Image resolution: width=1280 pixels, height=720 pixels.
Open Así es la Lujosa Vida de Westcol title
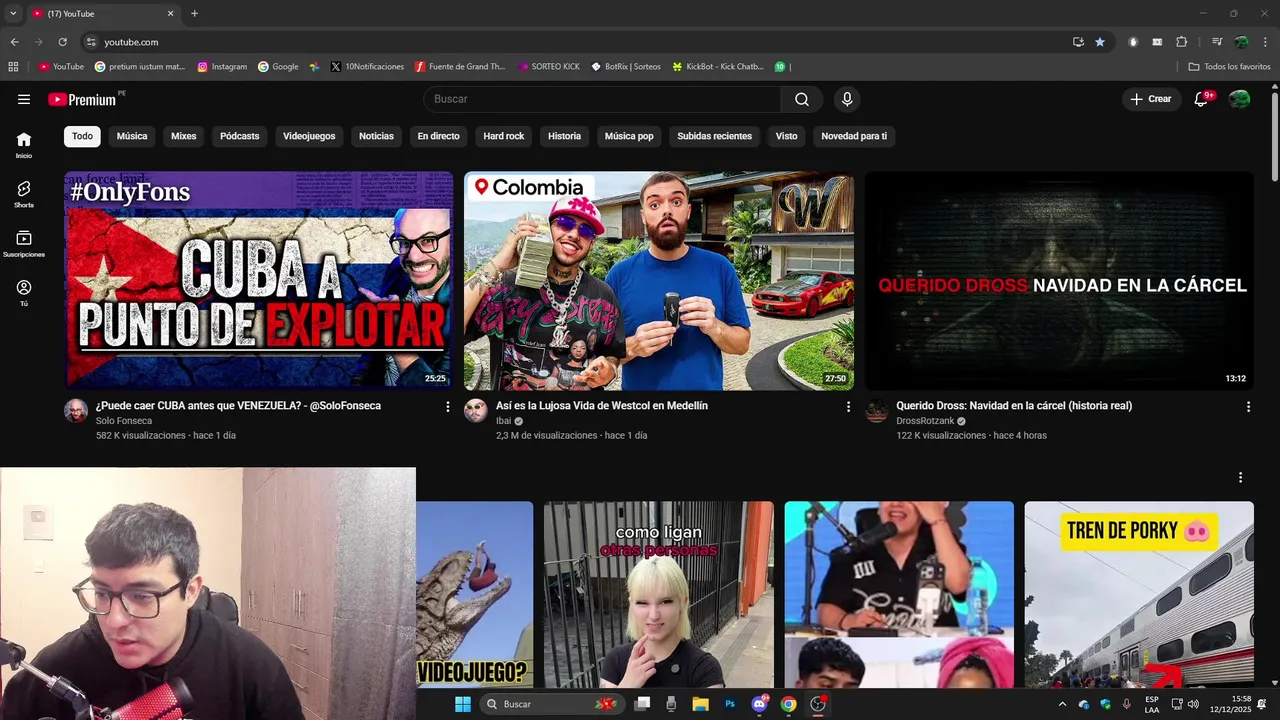(x=602, y=406)
